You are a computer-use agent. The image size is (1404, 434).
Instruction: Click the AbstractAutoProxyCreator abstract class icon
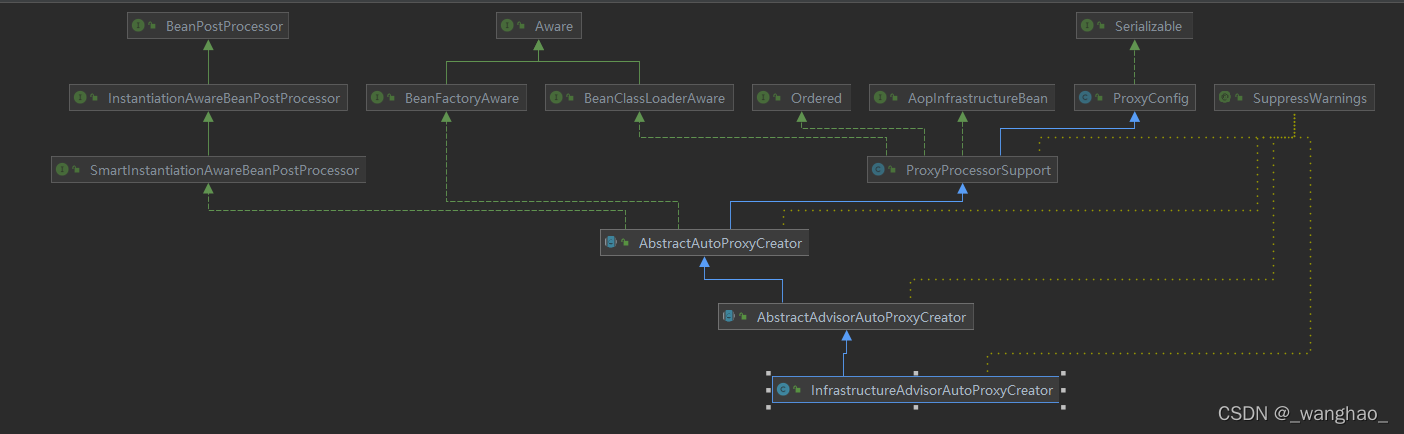pos(612,243)
